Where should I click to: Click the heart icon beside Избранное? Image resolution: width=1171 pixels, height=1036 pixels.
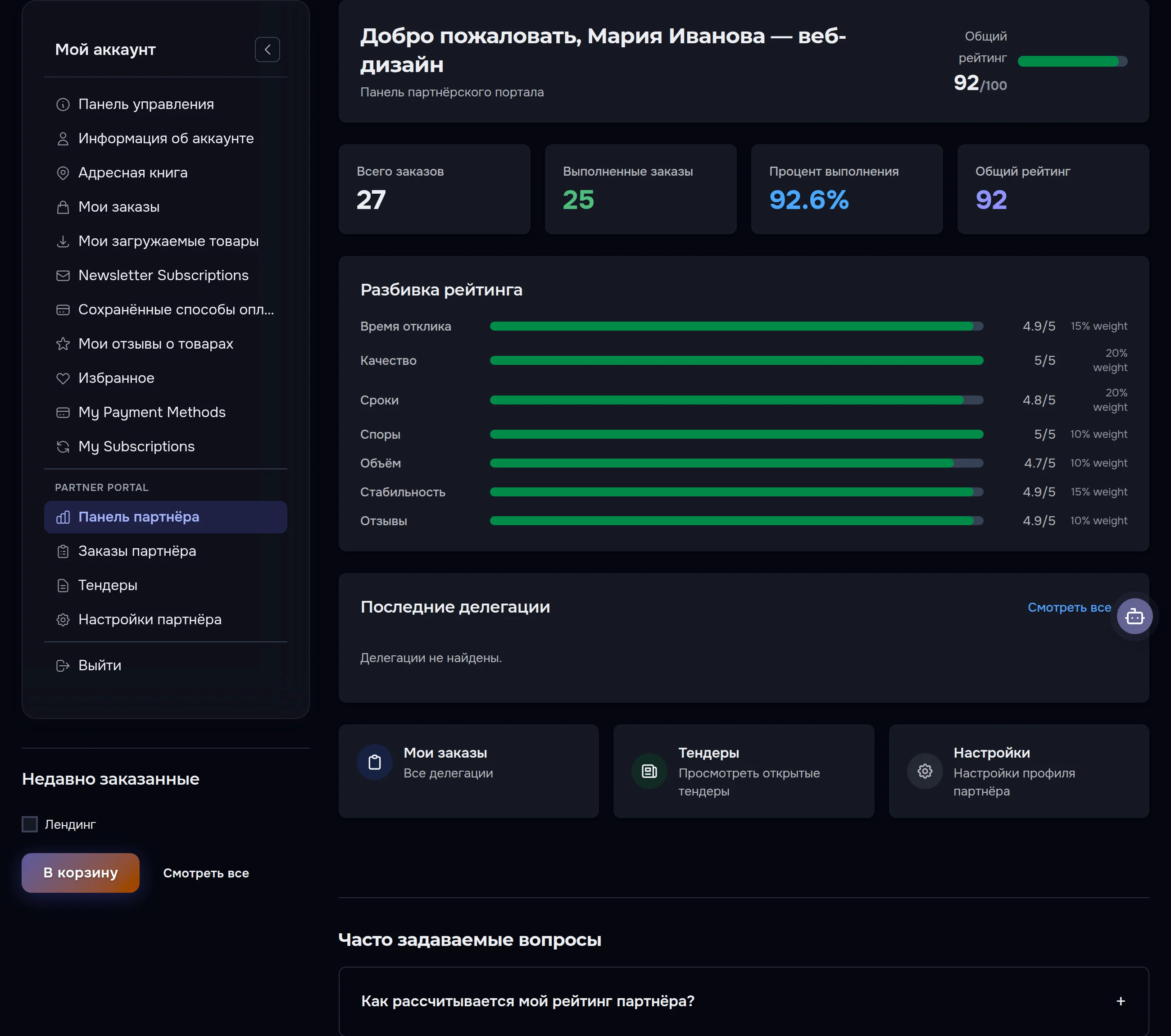[63, 379]
